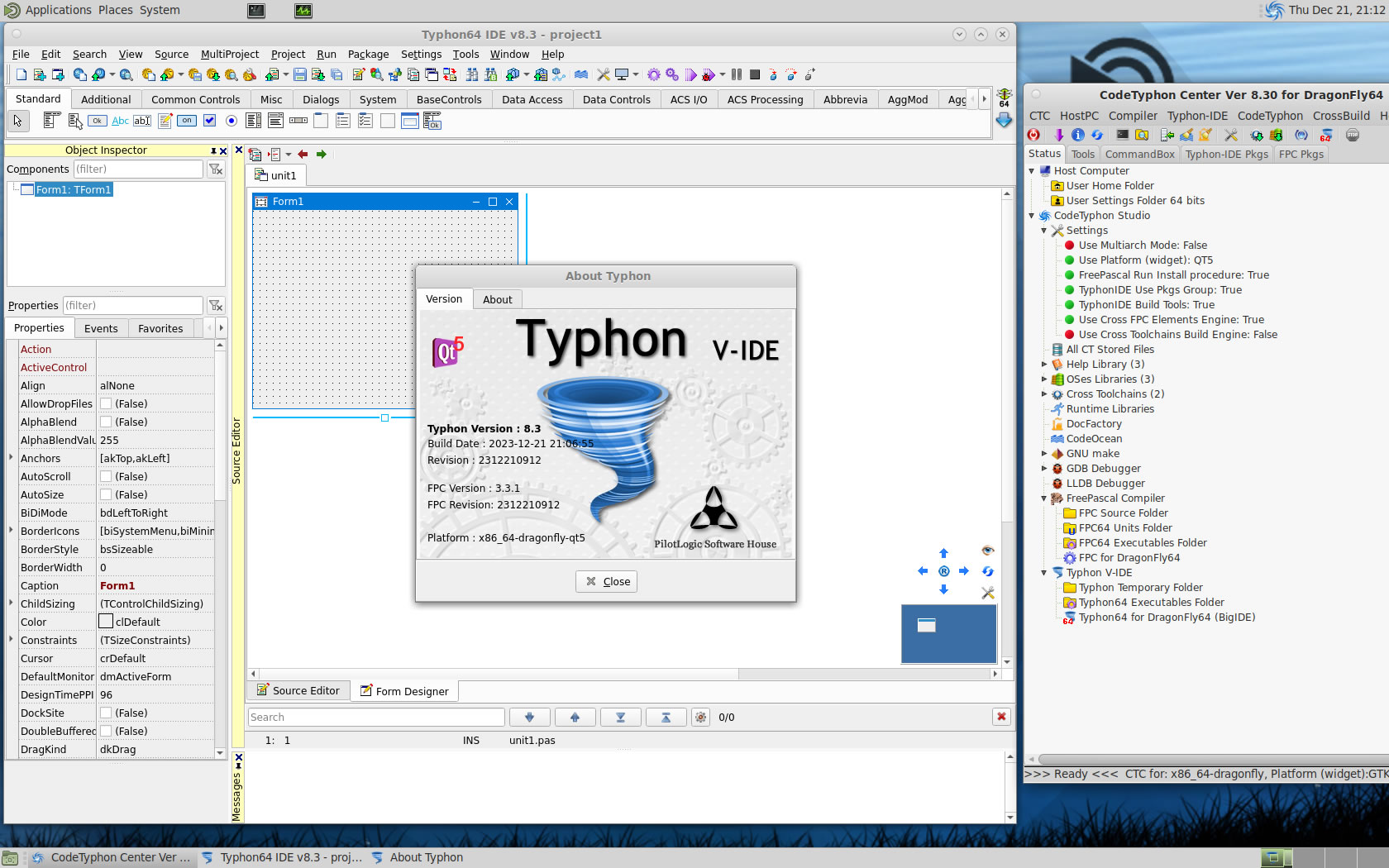Select the TMemo component in the palette
This screenshot has width=1389, height=868.
[x=165, y=121]
